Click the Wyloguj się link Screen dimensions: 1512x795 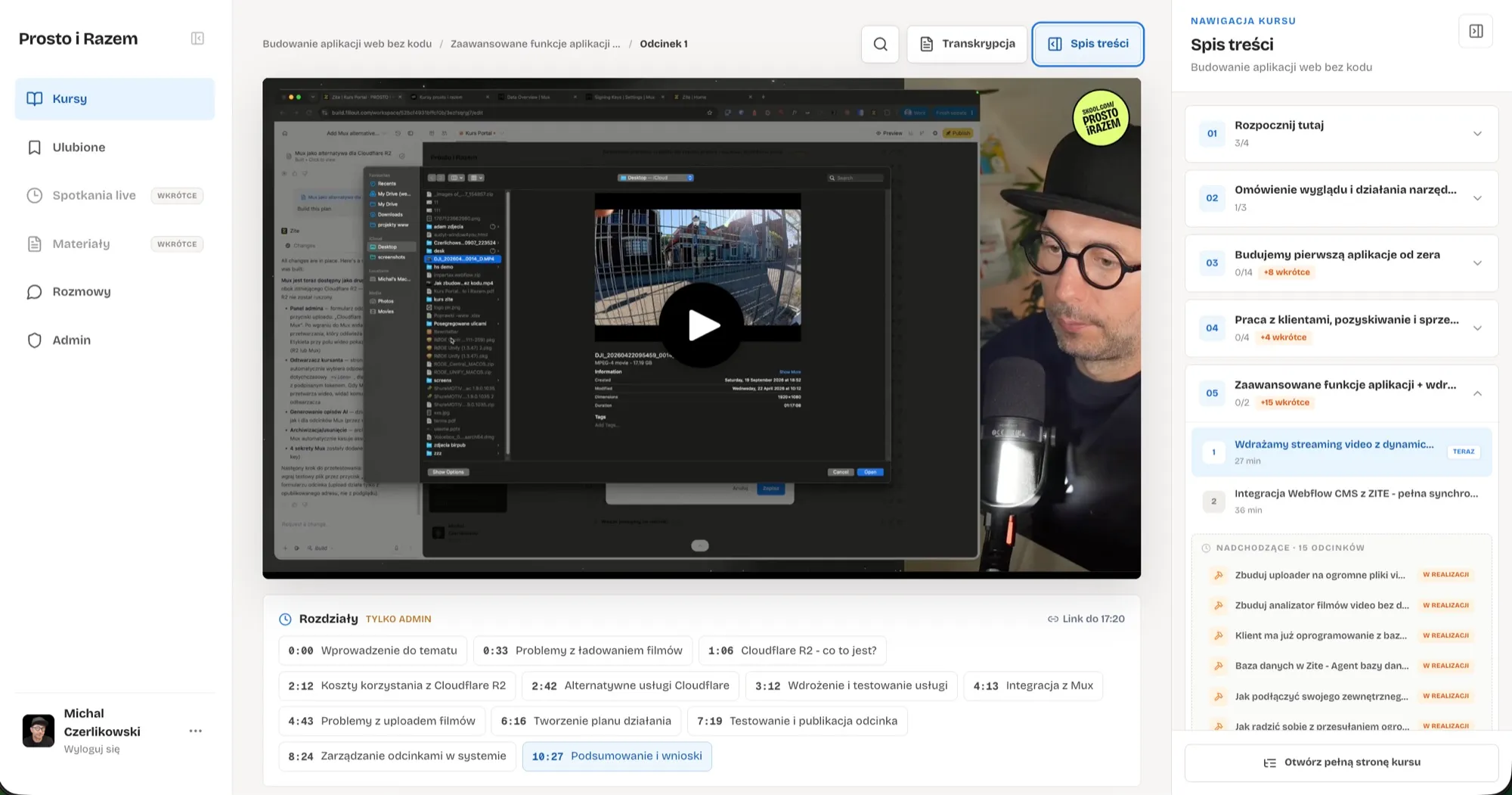coord(91,749)
